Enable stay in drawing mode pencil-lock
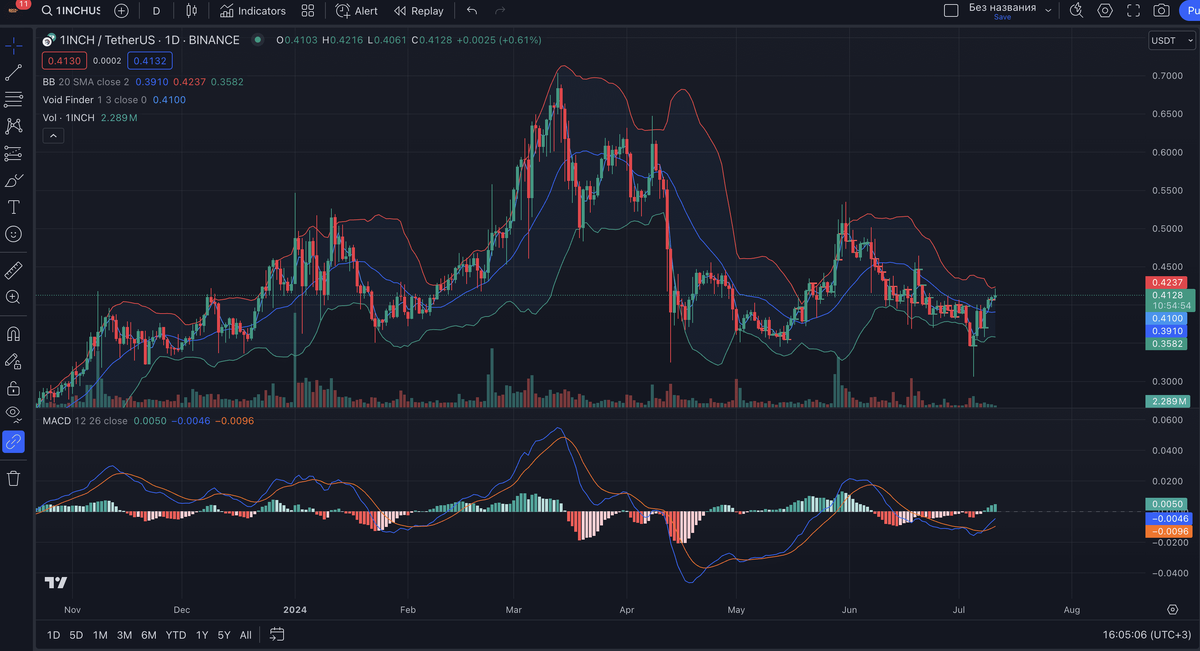Image resolution: width=1200 pixels, height=651 pixels. click(x=14, y=360)
